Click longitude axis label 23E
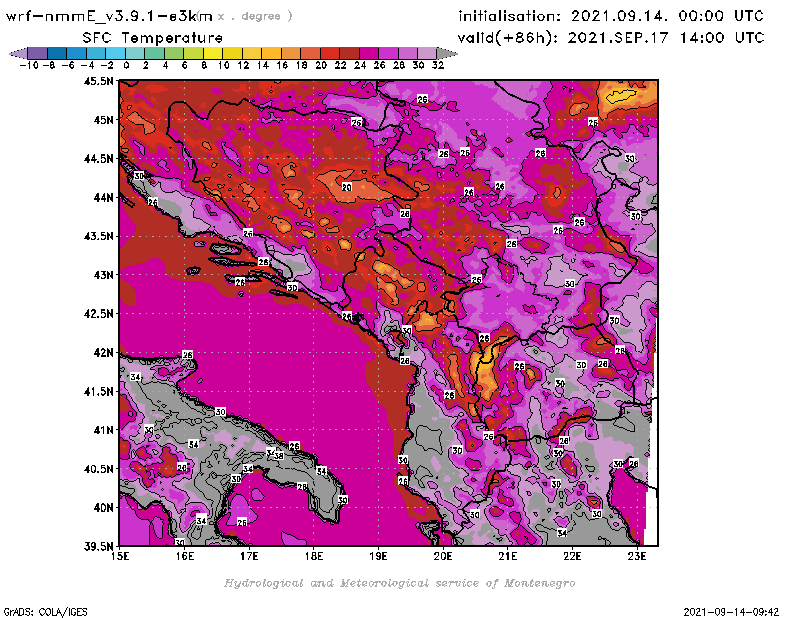Screen dimensions: 800x618 637,556
